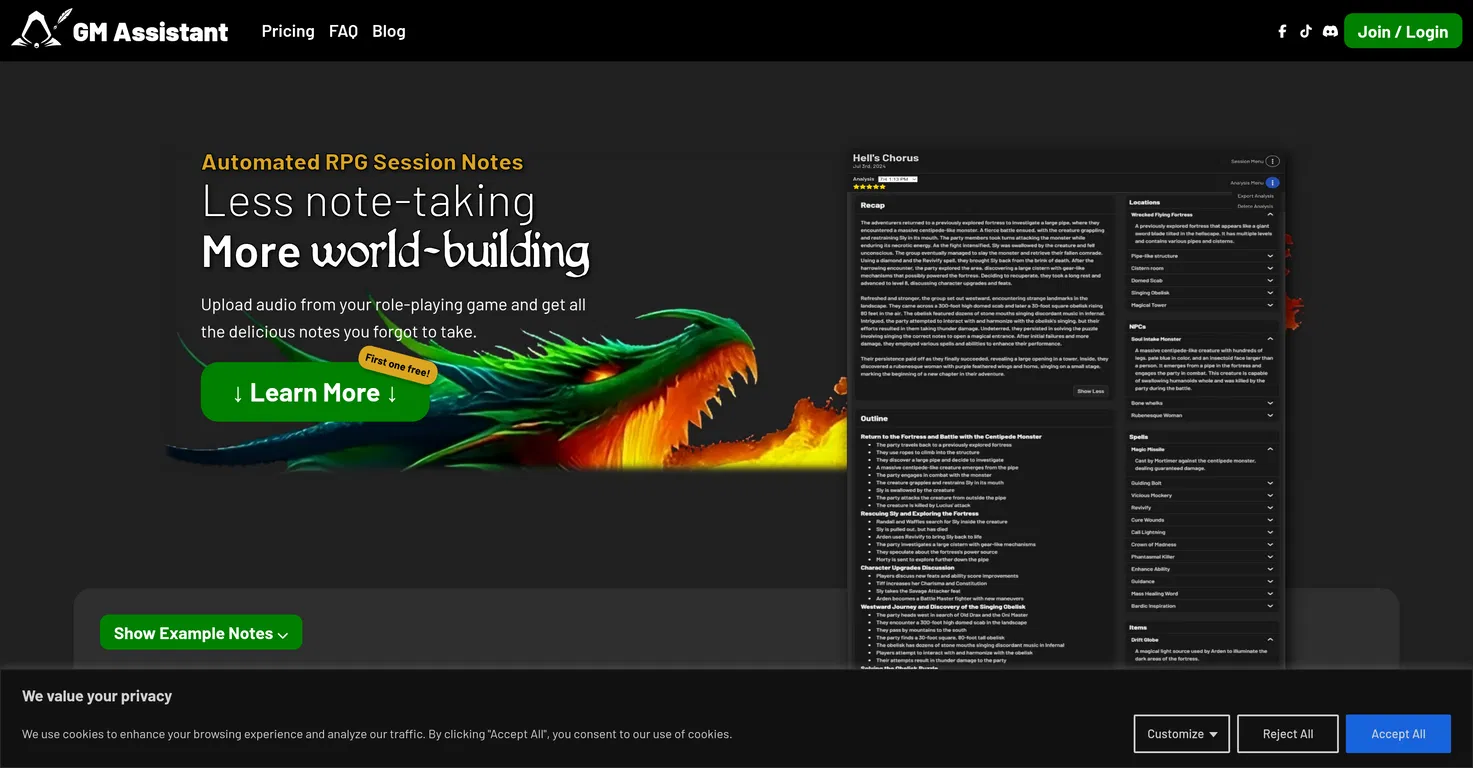Collapse the Soul Intake Monster NPC
Screen dimensions: 1473x768
click(x=1270, y=339)
